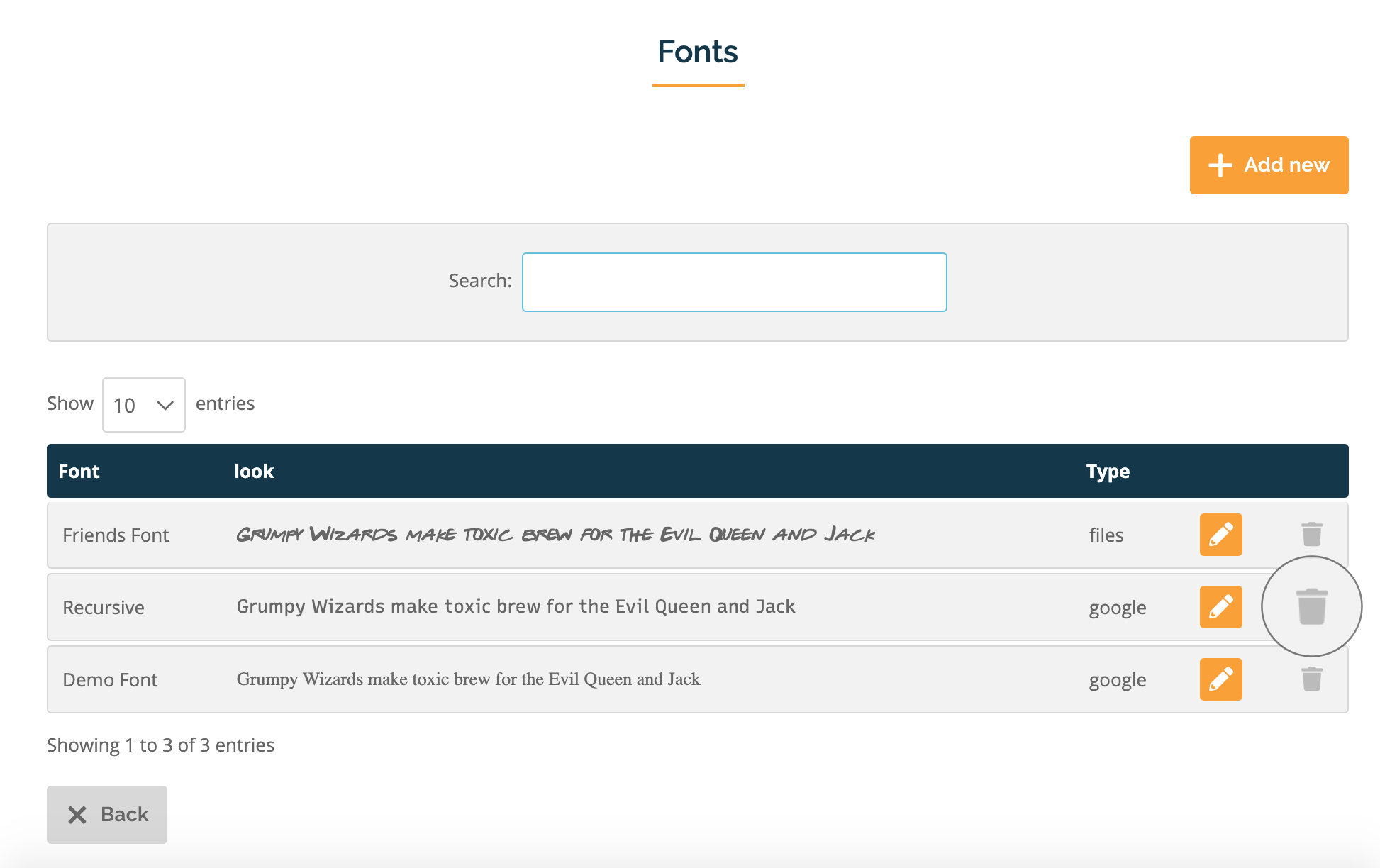Viewport: 1380px width, 868px height.
Task: Click the 'files' type cell
Action: click(x=1106, y=535)
